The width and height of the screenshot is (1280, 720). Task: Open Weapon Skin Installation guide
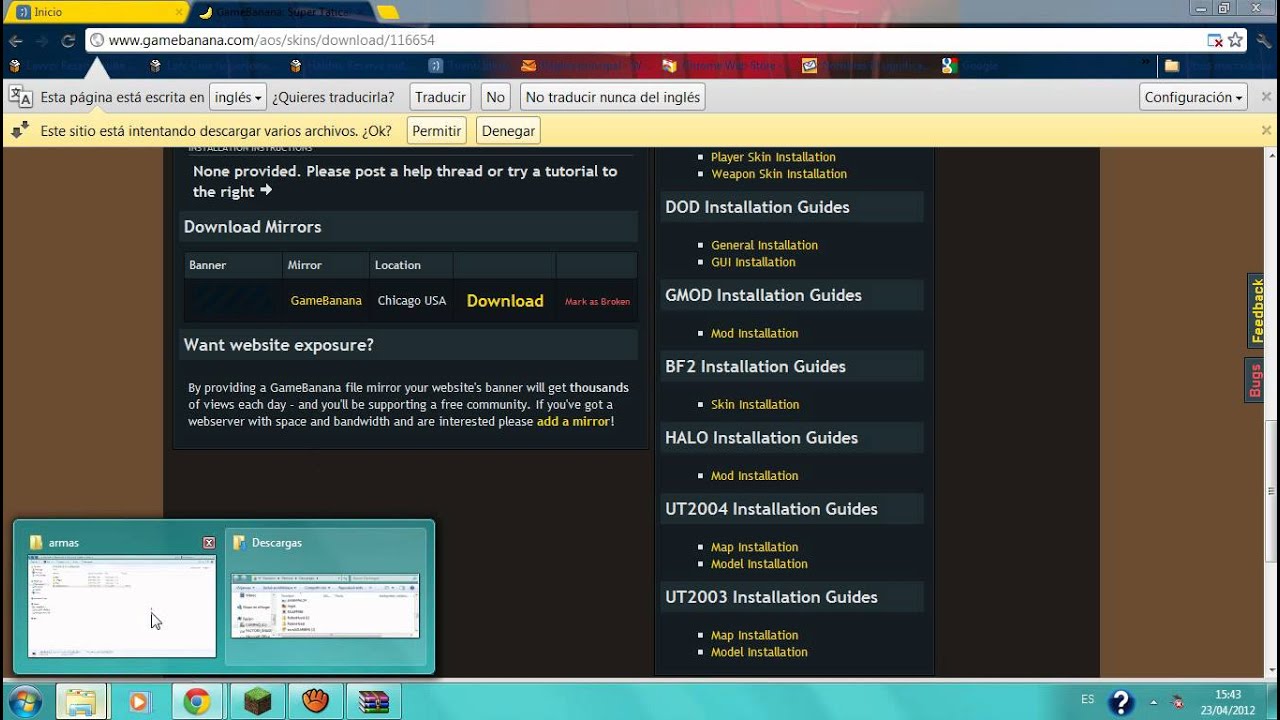coord(779,174)
